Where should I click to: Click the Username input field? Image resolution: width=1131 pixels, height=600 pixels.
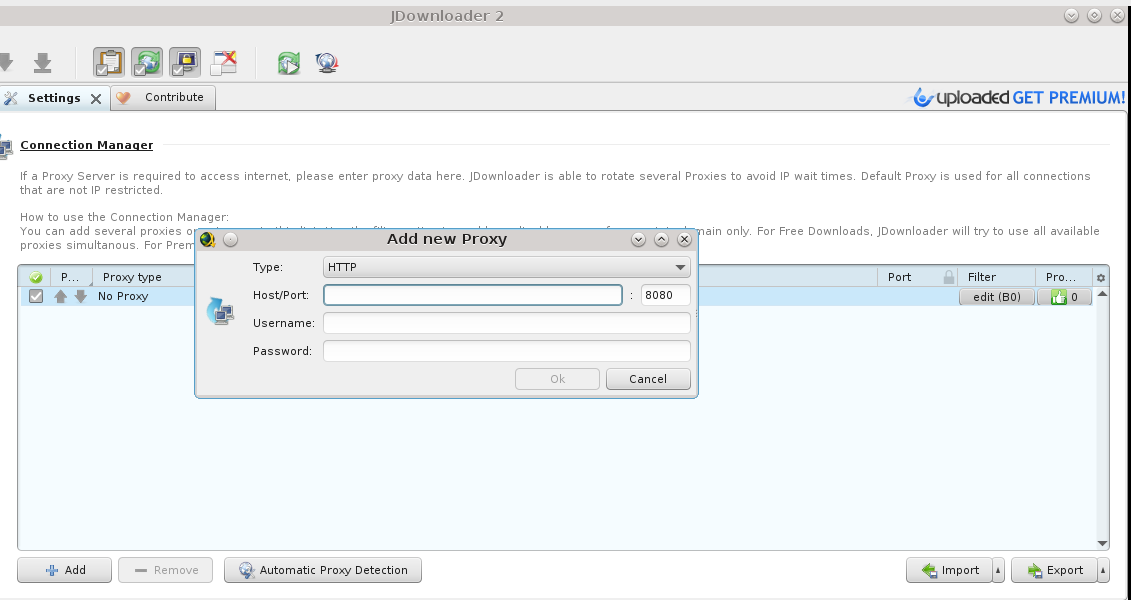point(506,323)
